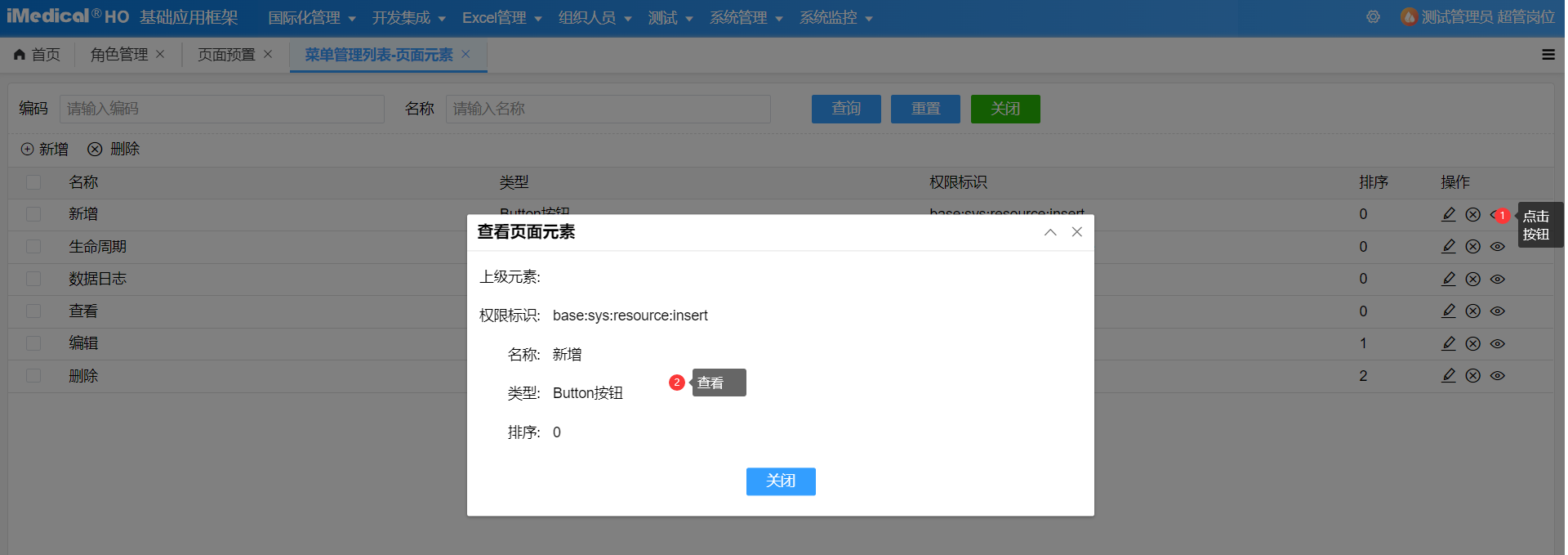The width and height of the screenshot is (1568, 555).
Task: View details with eye icon in 数据日志 row
Action: [1498, 279]
